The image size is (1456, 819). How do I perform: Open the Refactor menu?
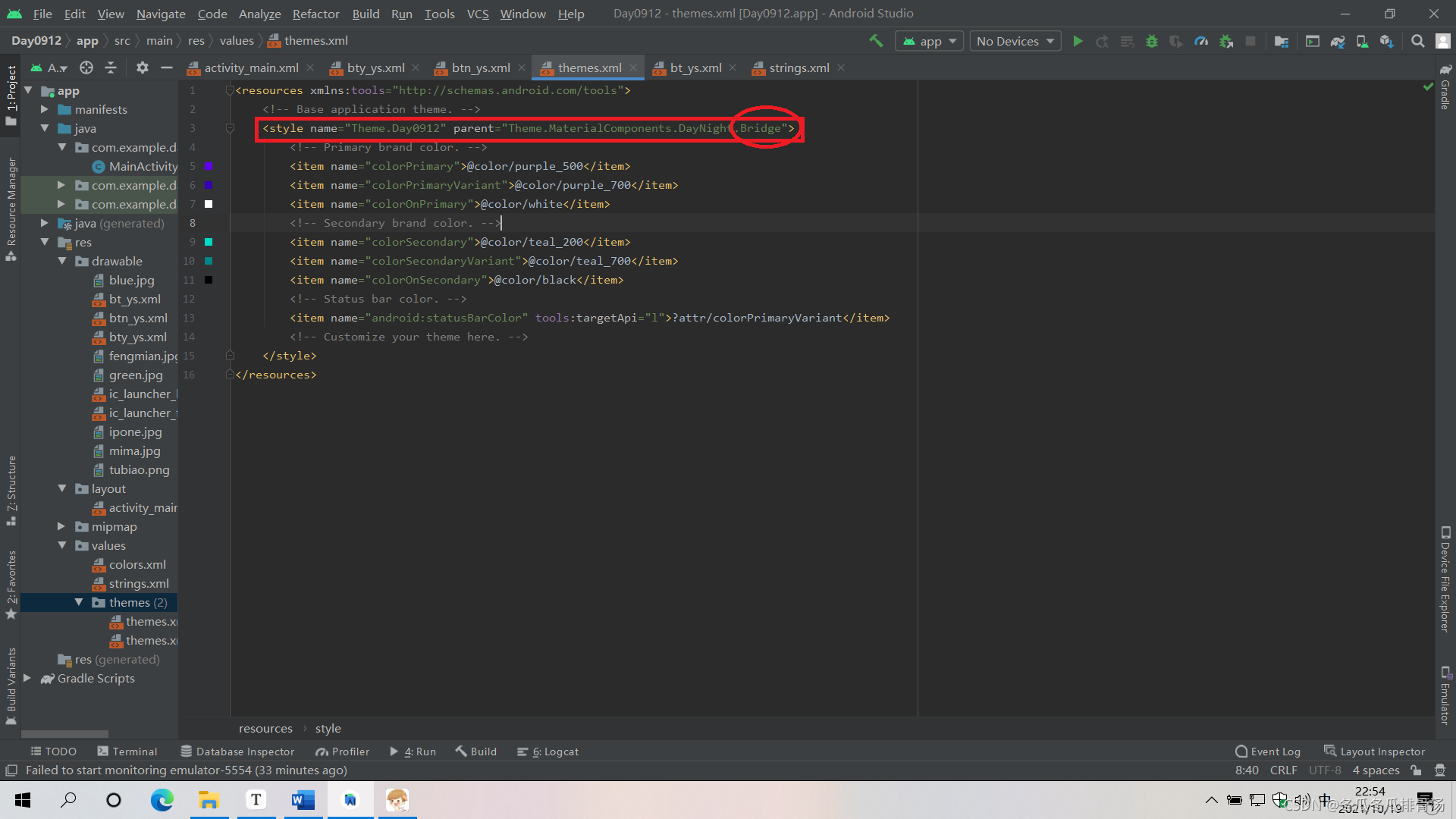315,14
